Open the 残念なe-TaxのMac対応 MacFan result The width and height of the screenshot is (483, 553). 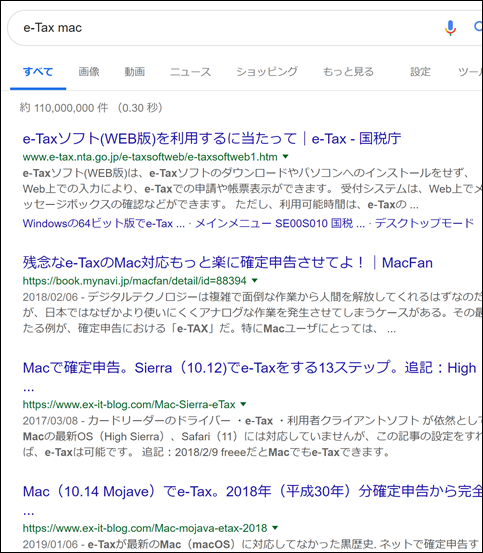228,262
